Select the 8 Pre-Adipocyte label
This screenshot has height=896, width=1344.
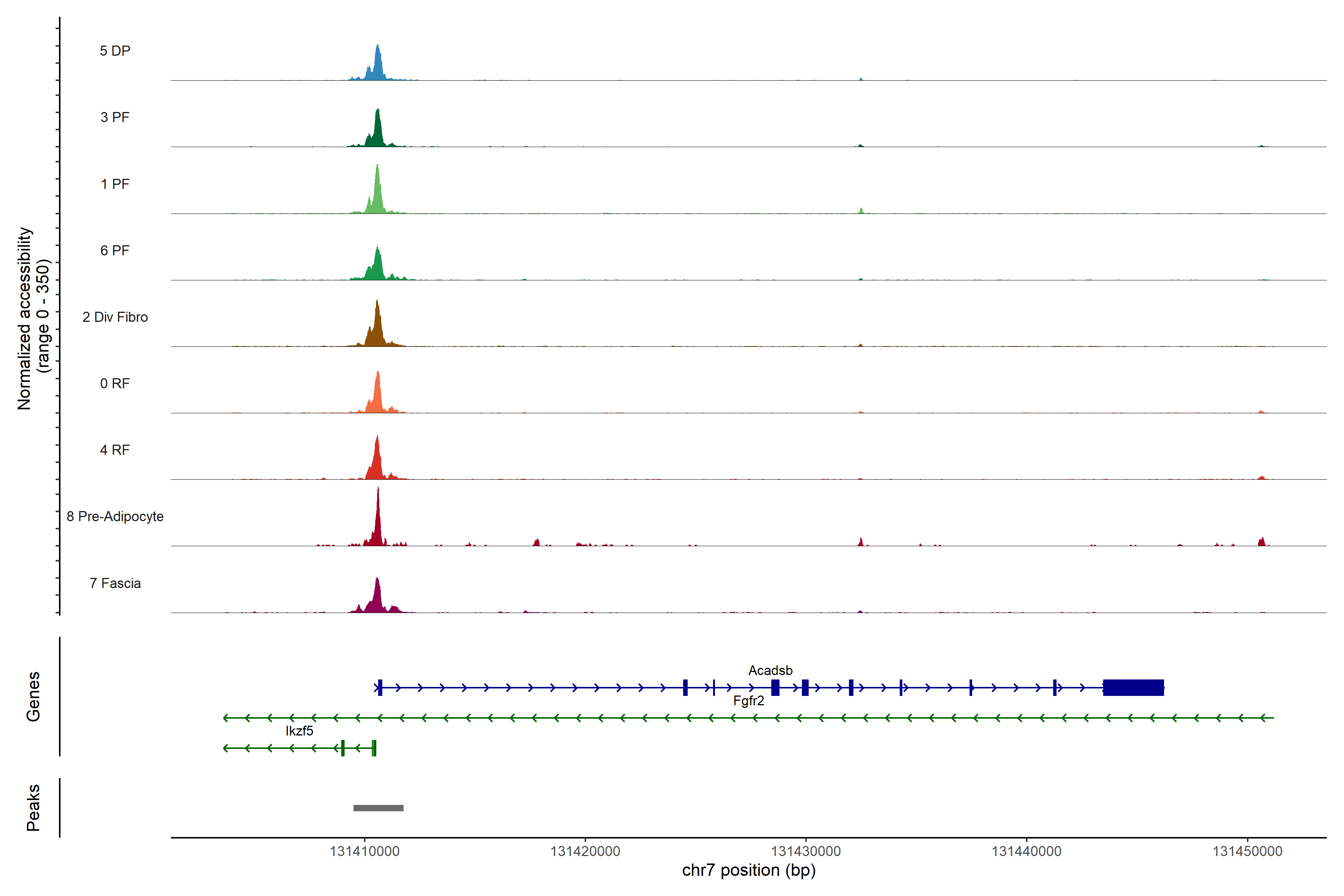[115, 517]
